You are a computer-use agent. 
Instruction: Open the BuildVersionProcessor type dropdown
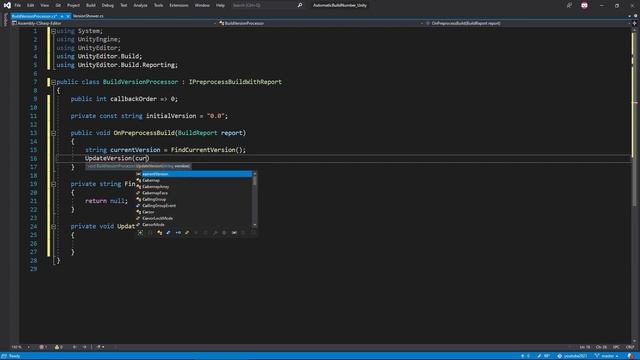(321, 23)
